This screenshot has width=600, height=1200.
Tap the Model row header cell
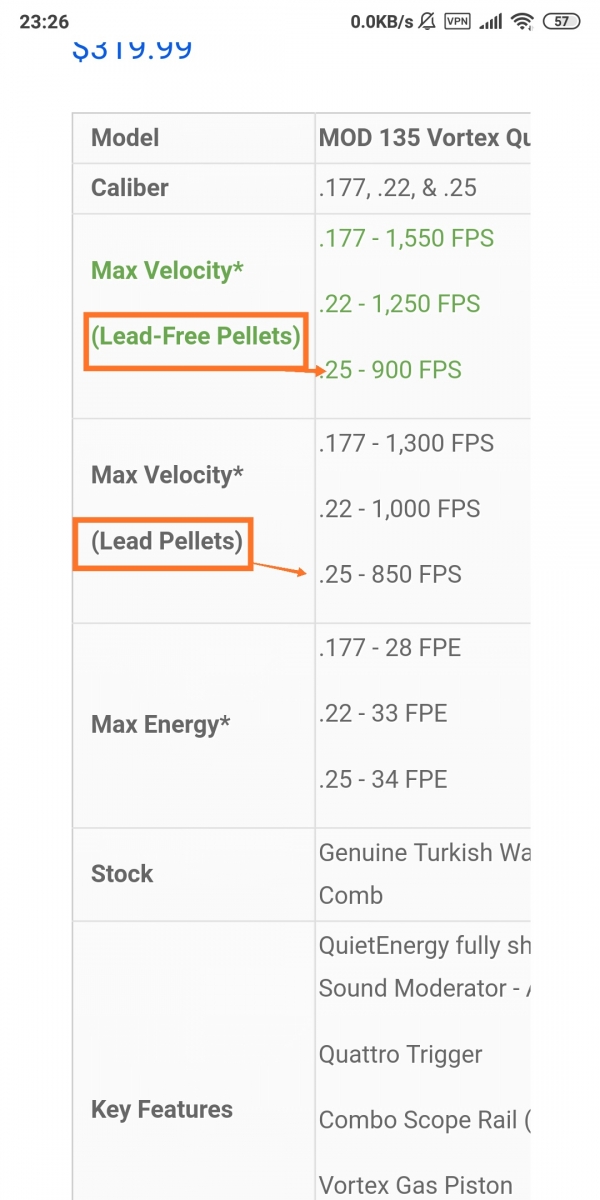[x=193, y=138]
